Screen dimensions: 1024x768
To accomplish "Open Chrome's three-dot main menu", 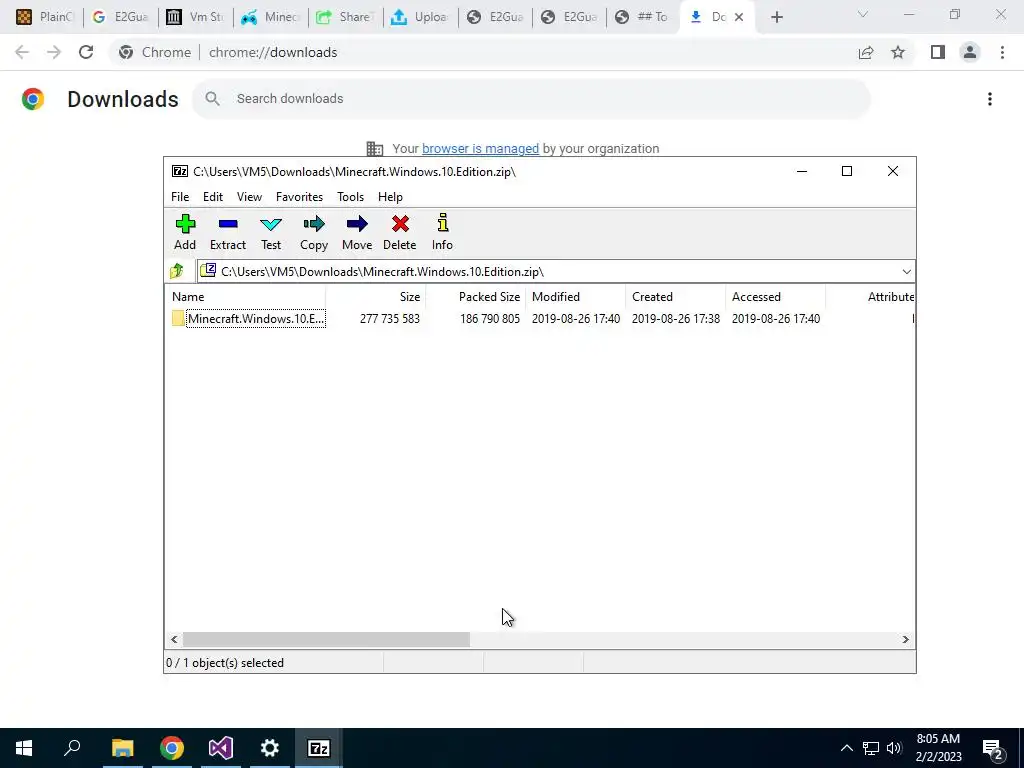I will [1002, 52].
